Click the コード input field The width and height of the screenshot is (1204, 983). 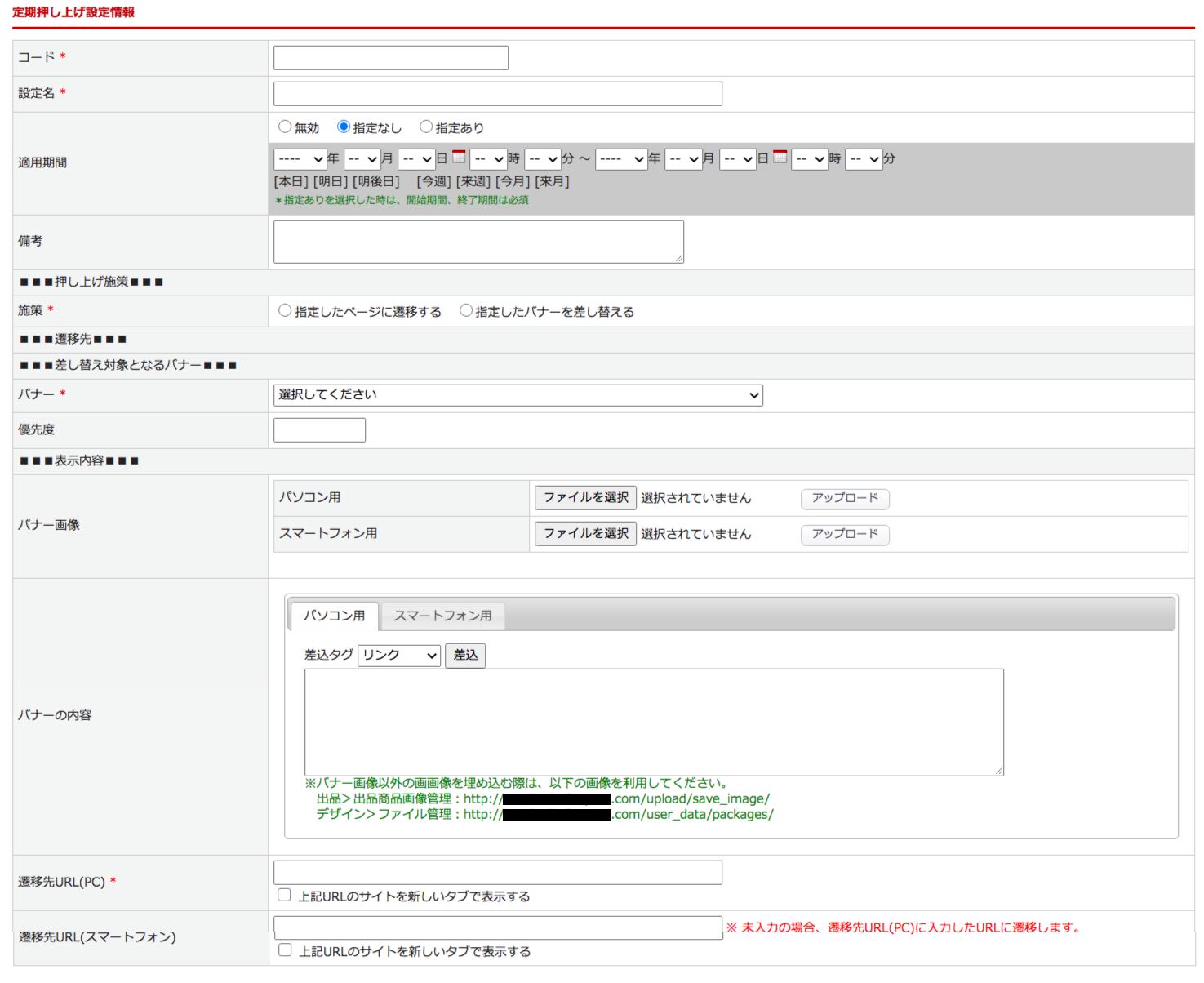[x=390, y=58]
